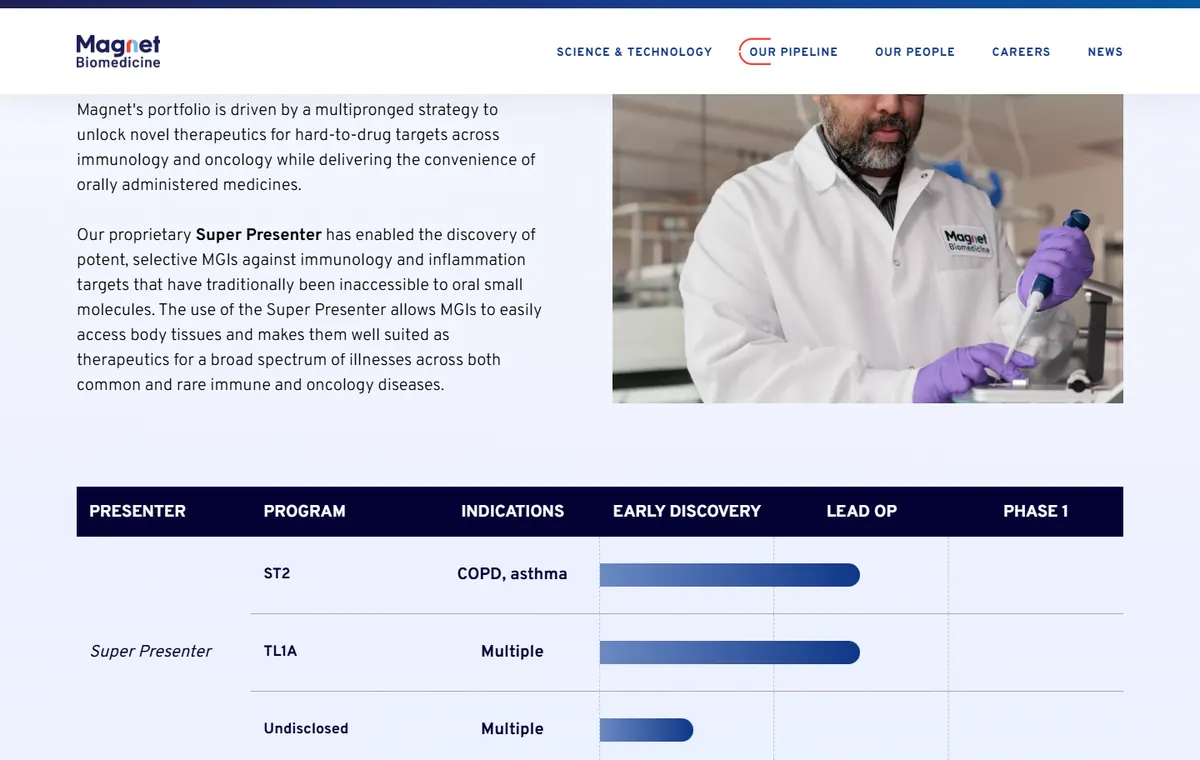Click the Program column header
Image resolution: width=1200 pixels, height=760 pixels.
[x=304, y=511]
